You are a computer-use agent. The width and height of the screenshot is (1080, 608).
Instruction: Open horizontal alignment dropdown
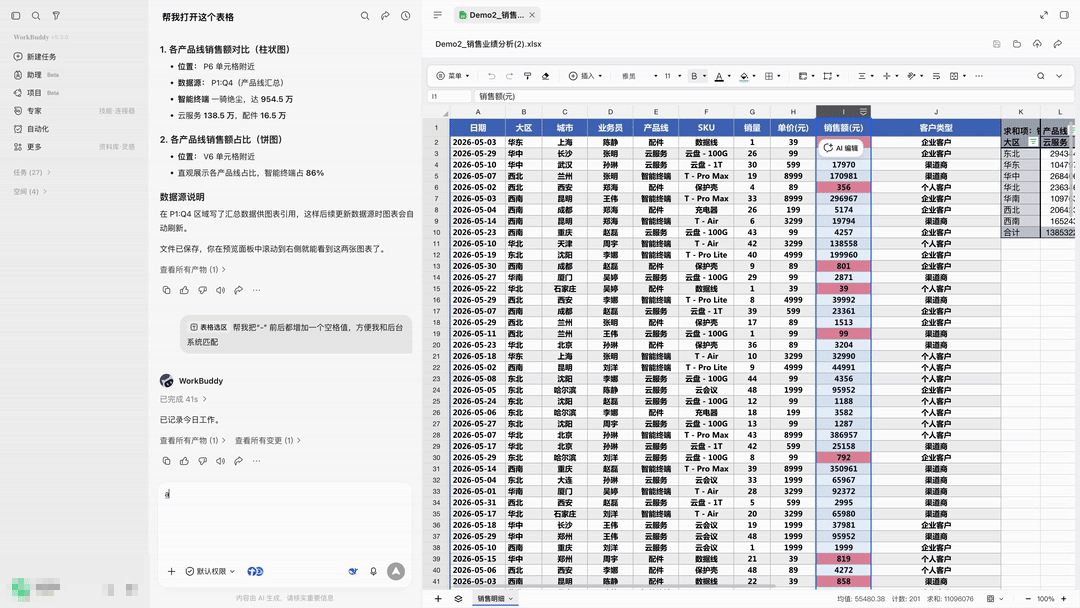pos(865,76)
